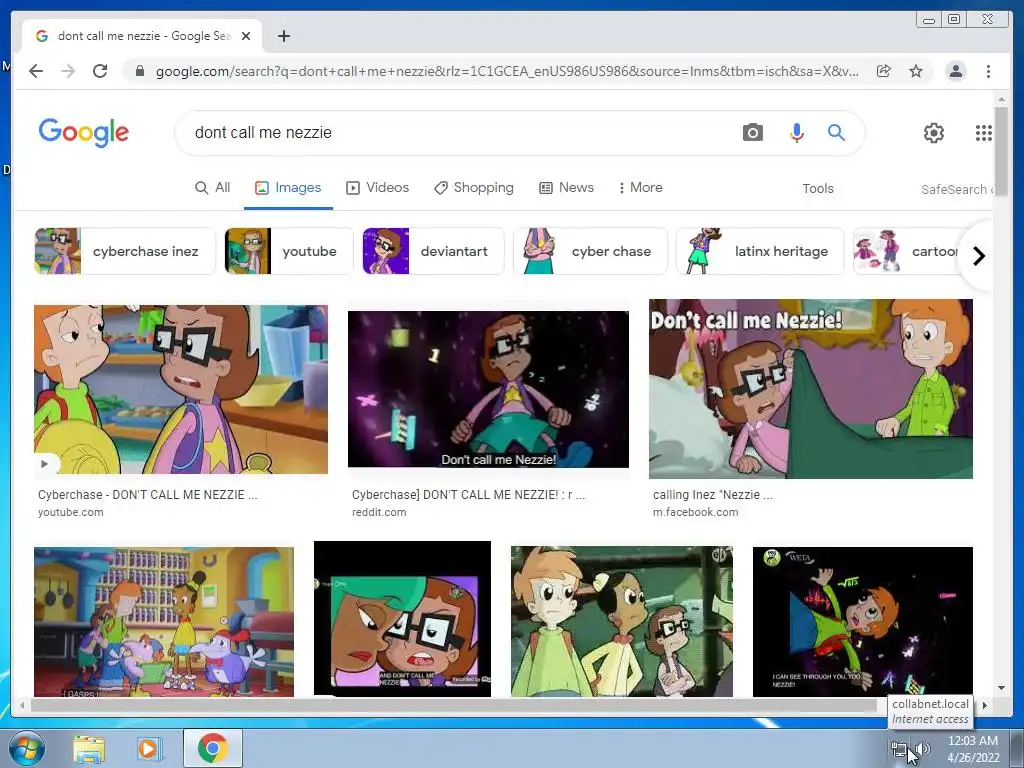The width and height of the screenshot is (1024, 768).
Task: Open the taskbar clock and date
Action: pyautogui.click(x=973, y=749)
